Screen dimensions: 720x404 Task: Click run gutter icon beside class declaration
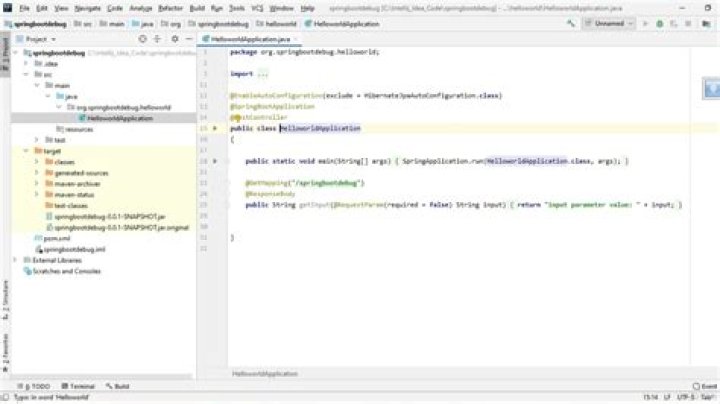click(215, 128)
